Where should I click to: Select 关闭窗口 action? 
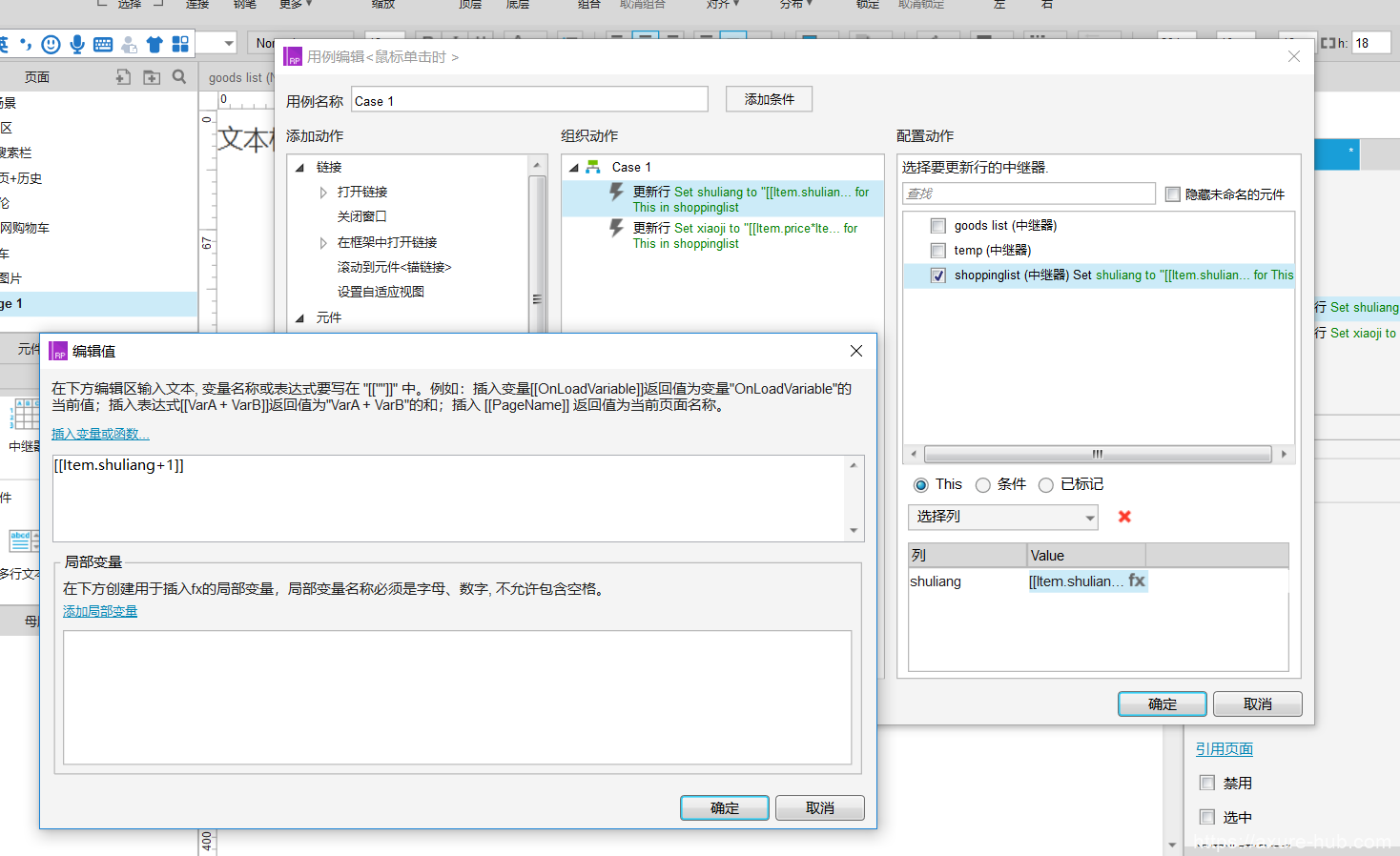(x=361, y=217)
